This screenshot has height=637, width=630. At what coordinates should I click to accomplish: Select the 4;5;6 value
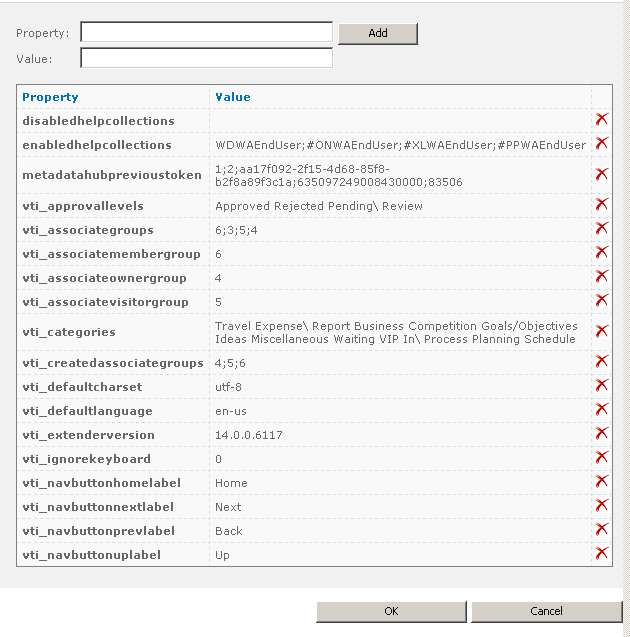pyautogui.click(x=230, y=363)
